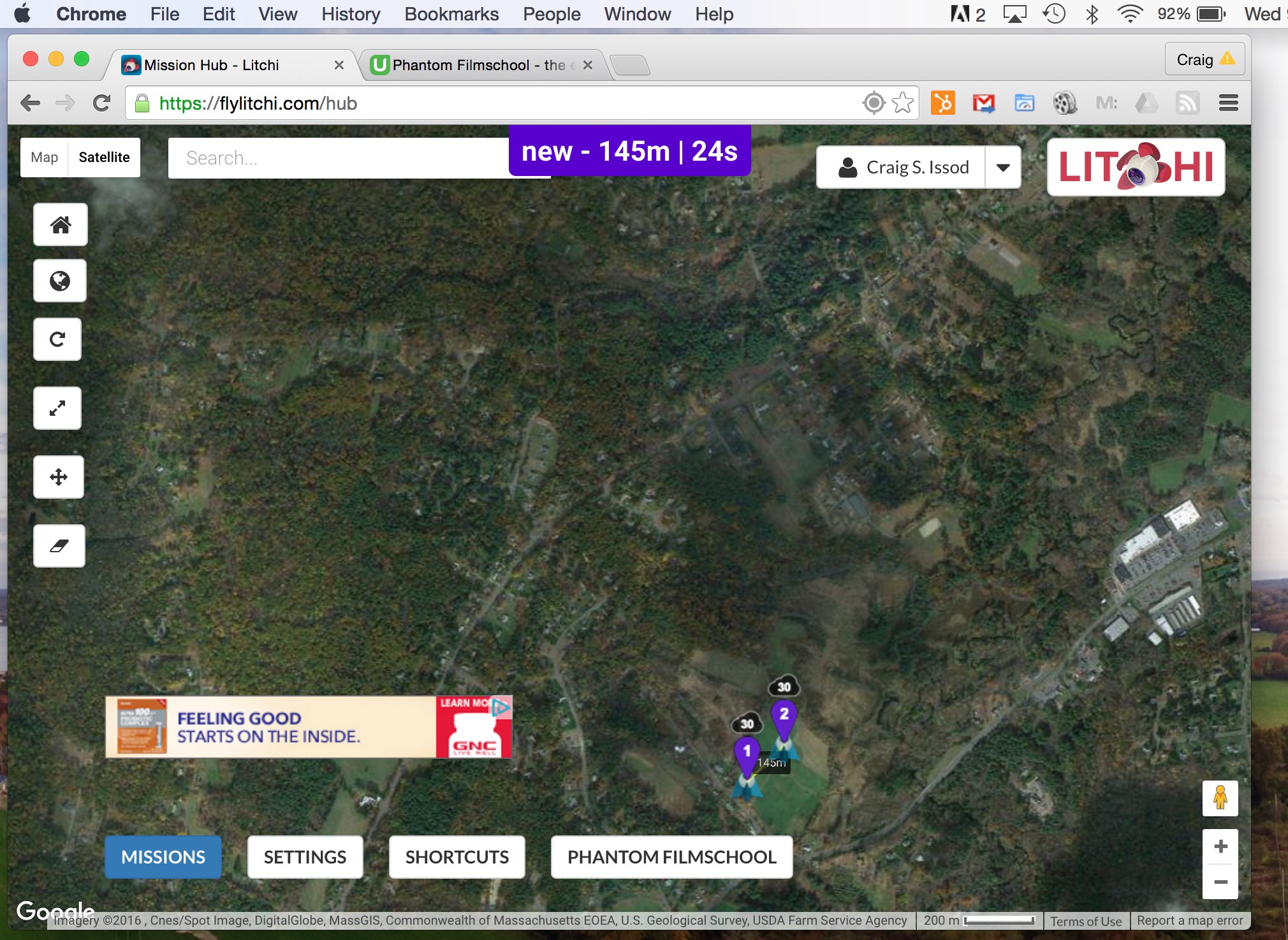Image resolution: width=1288 pixels, height=940 pixels.
Task: Open the File menu
Action: 165,13
